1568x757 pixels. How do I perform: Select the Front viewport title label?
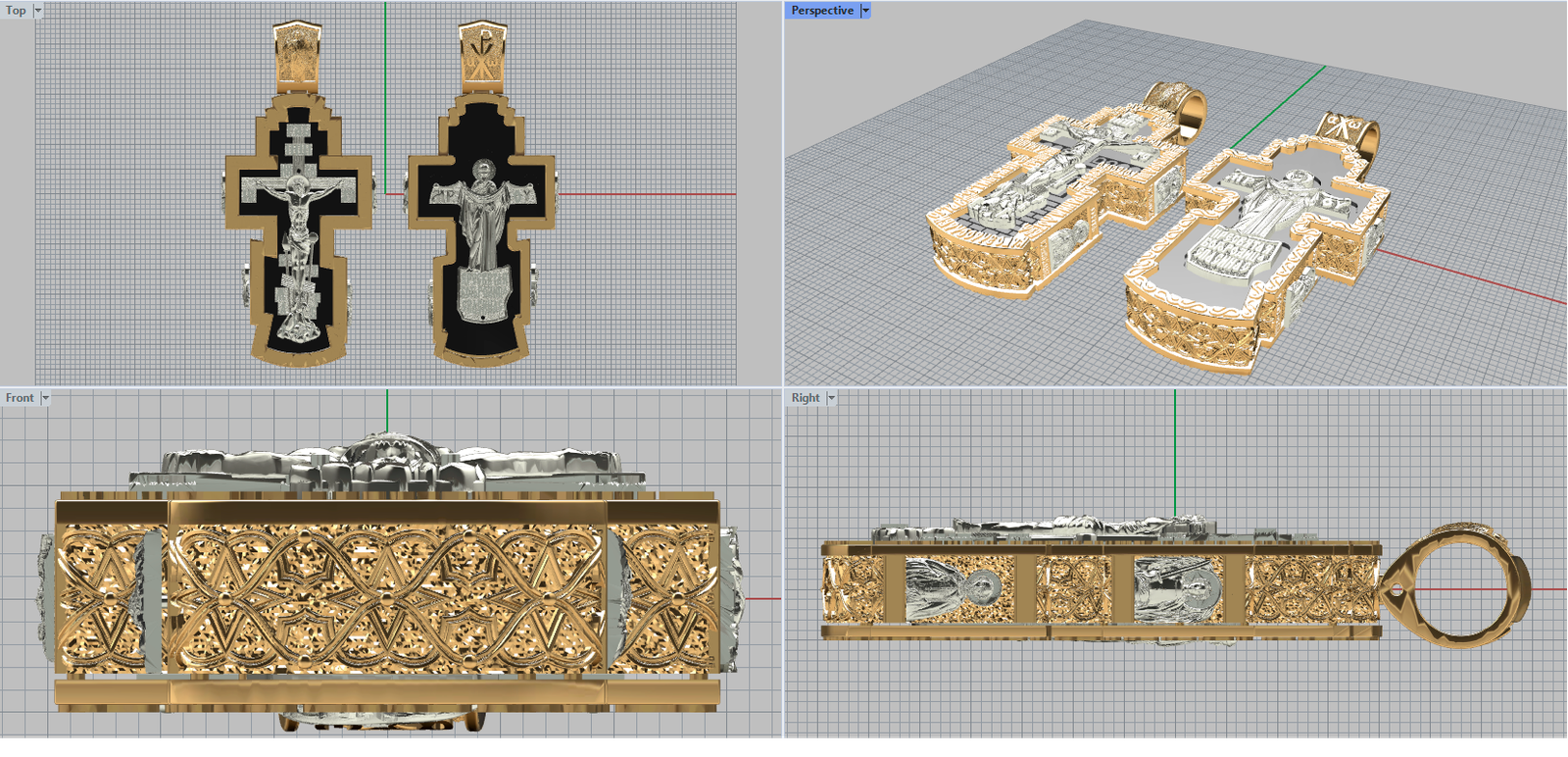(20, 398)
